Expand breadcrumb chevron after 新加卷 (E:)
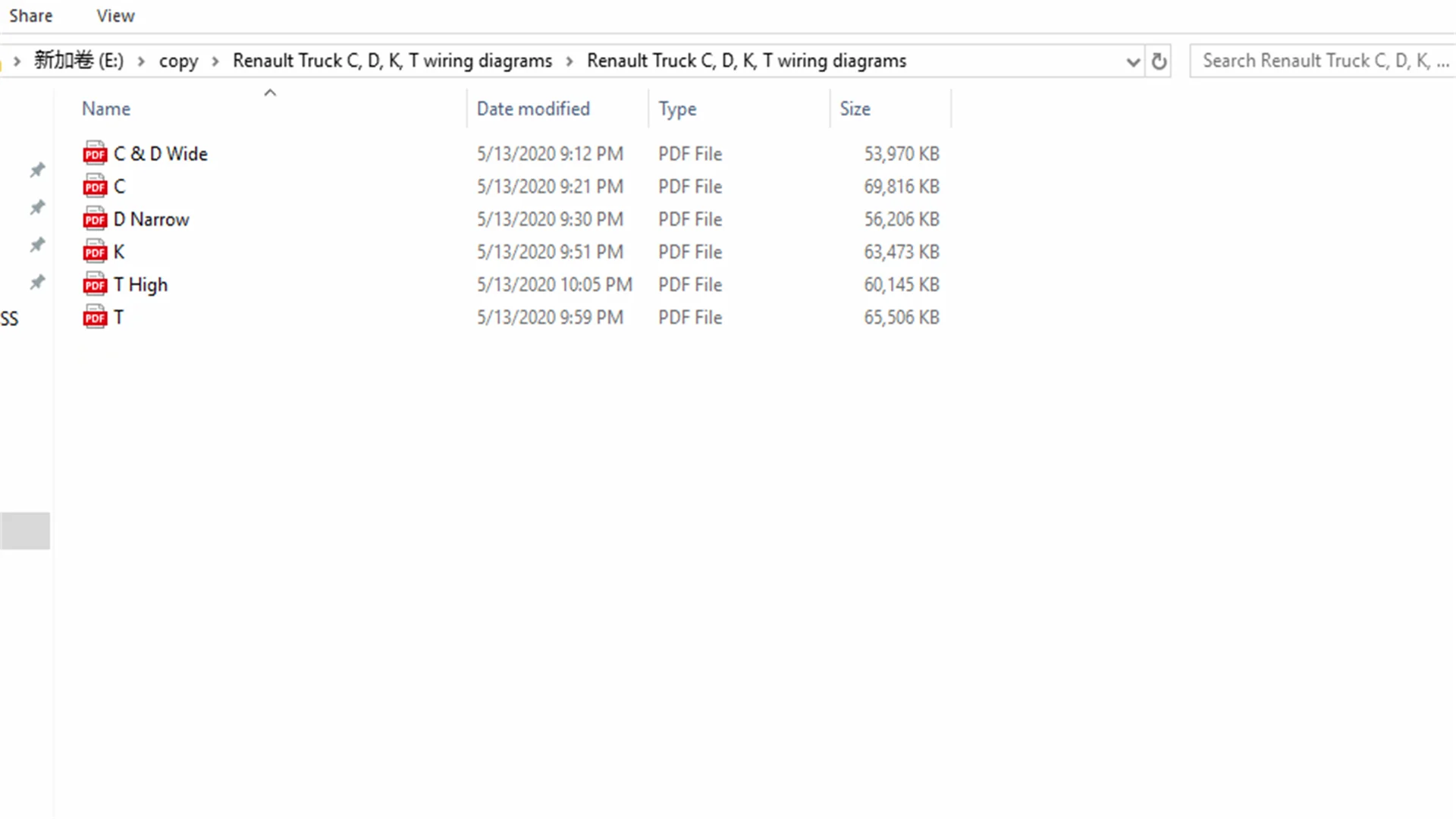Image resolution: width=1456 pixels, height=819 pixels. (141, 61)
